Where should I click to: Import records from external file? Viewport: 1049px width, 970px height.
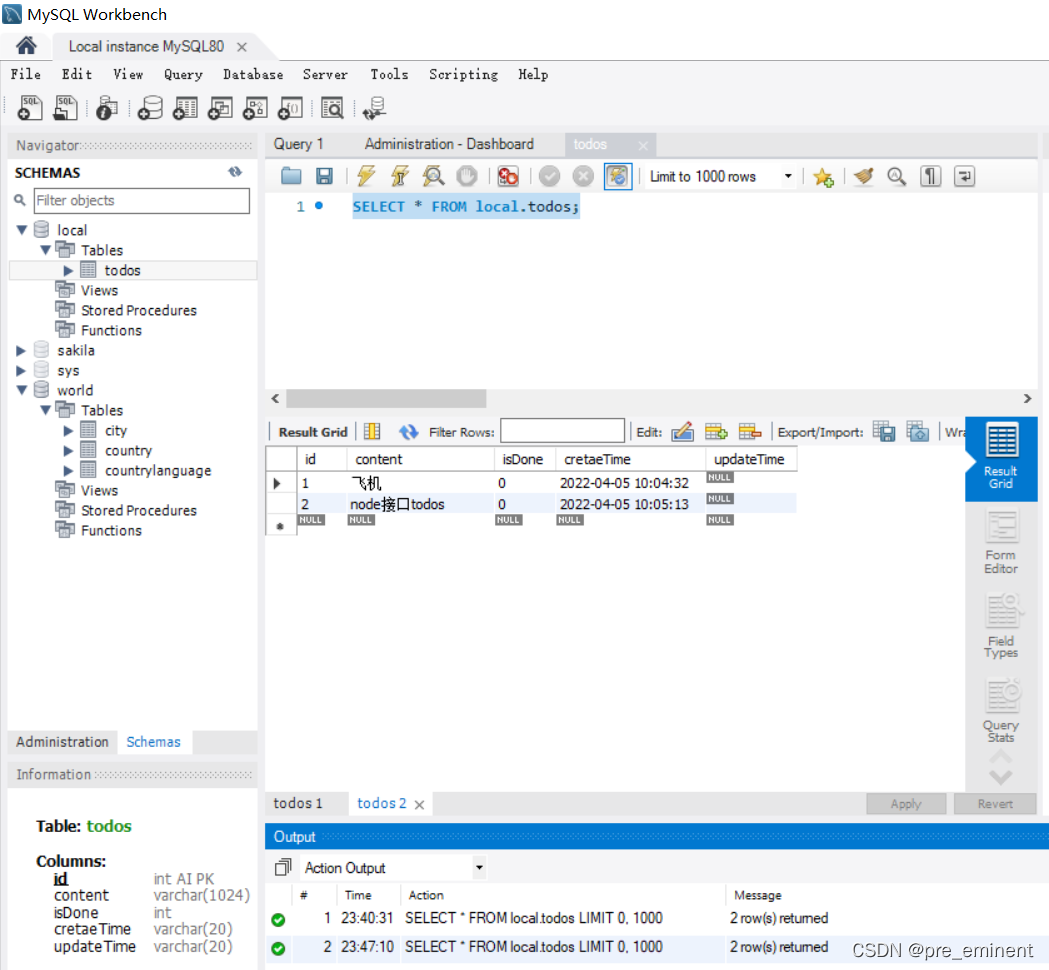coord(918,432)
